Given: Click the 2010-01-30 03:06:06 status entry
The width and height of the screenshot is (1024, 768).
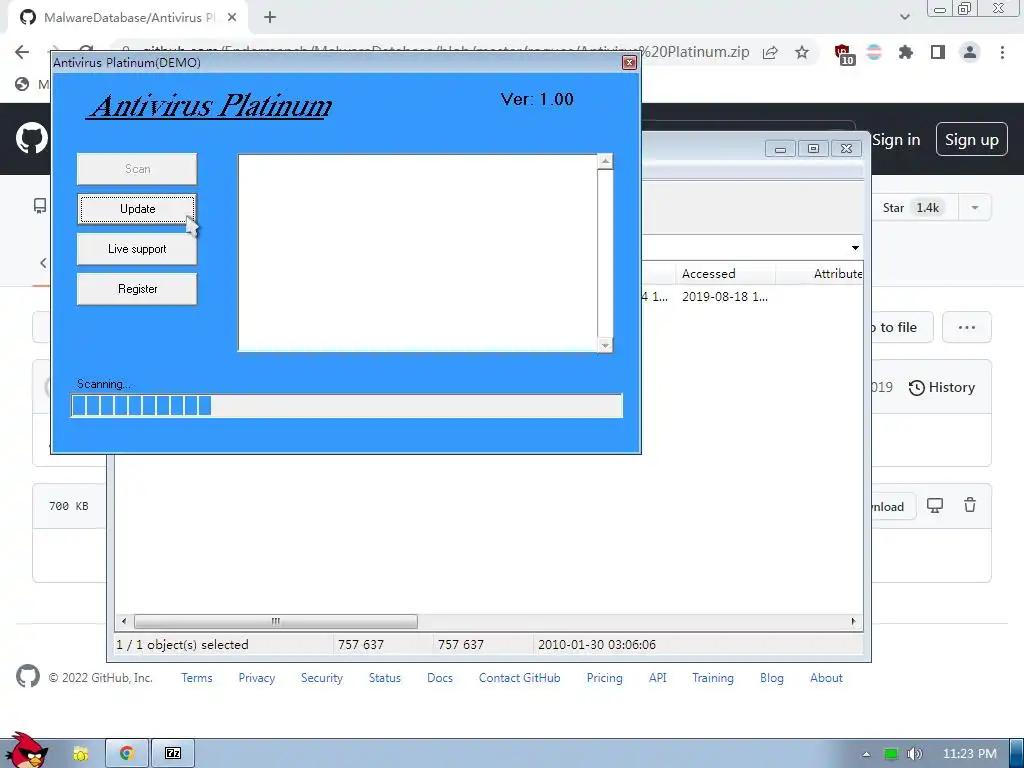Looking at the screenshot, I should pyautogui.click(x=597, y=645).
